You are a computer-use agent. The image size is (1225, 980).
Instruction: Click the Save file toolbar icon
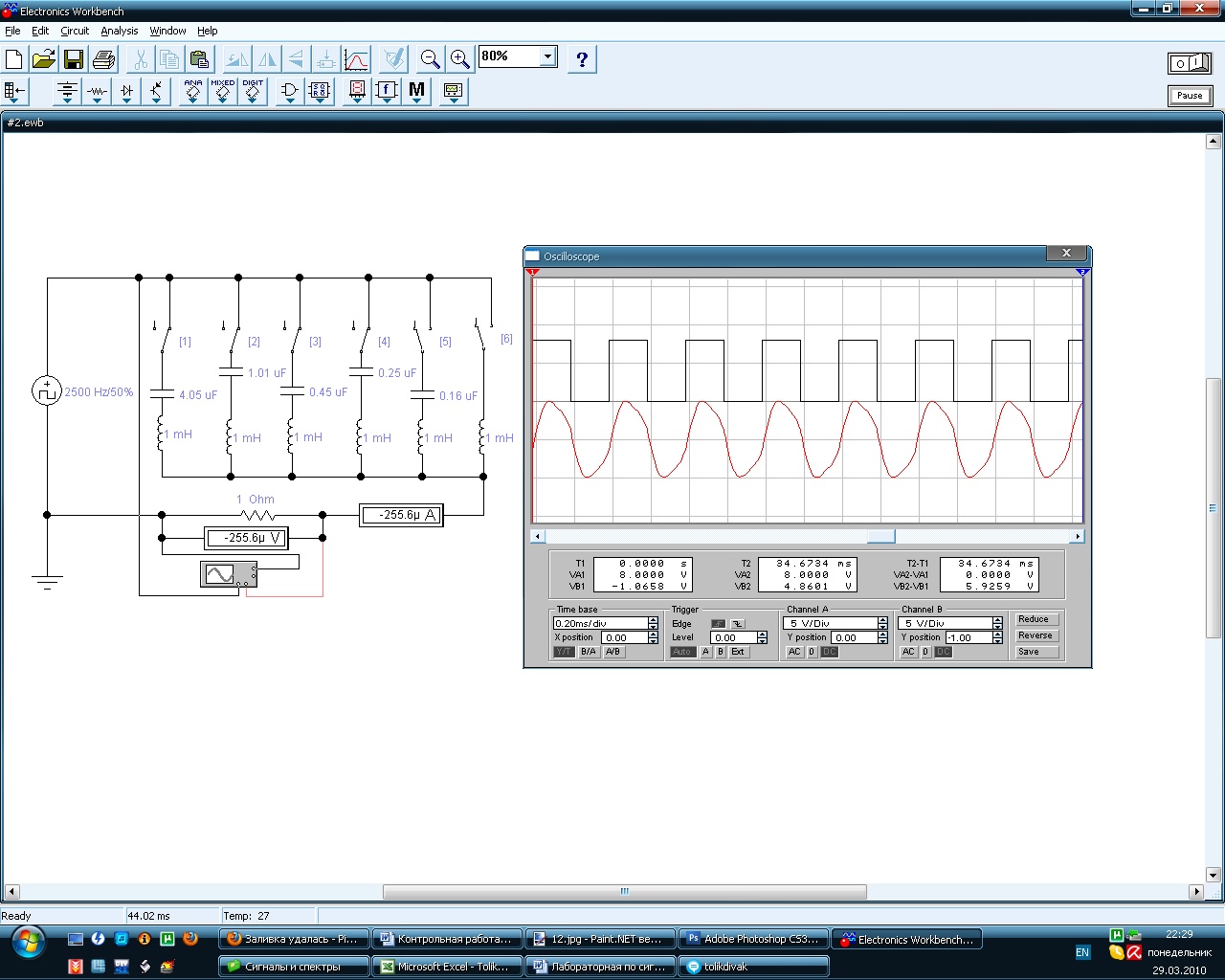coord(74,60)
